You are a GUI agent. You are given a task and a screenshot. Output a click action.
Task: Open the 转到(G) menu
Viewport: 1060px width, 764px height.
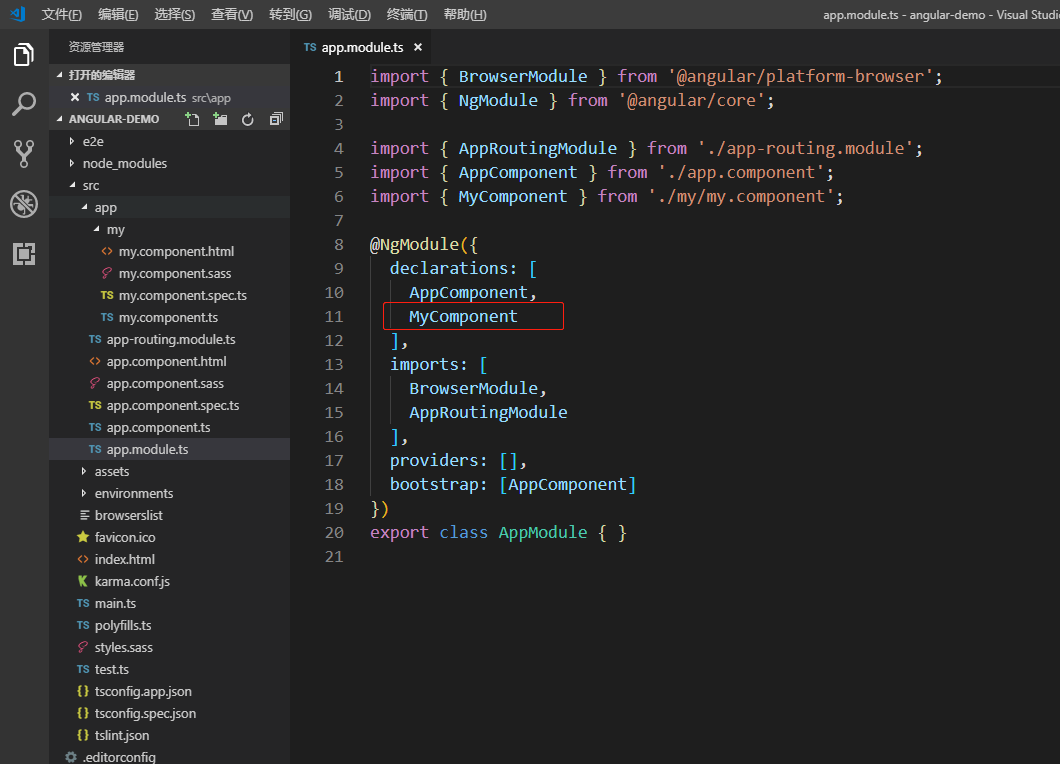291,14
